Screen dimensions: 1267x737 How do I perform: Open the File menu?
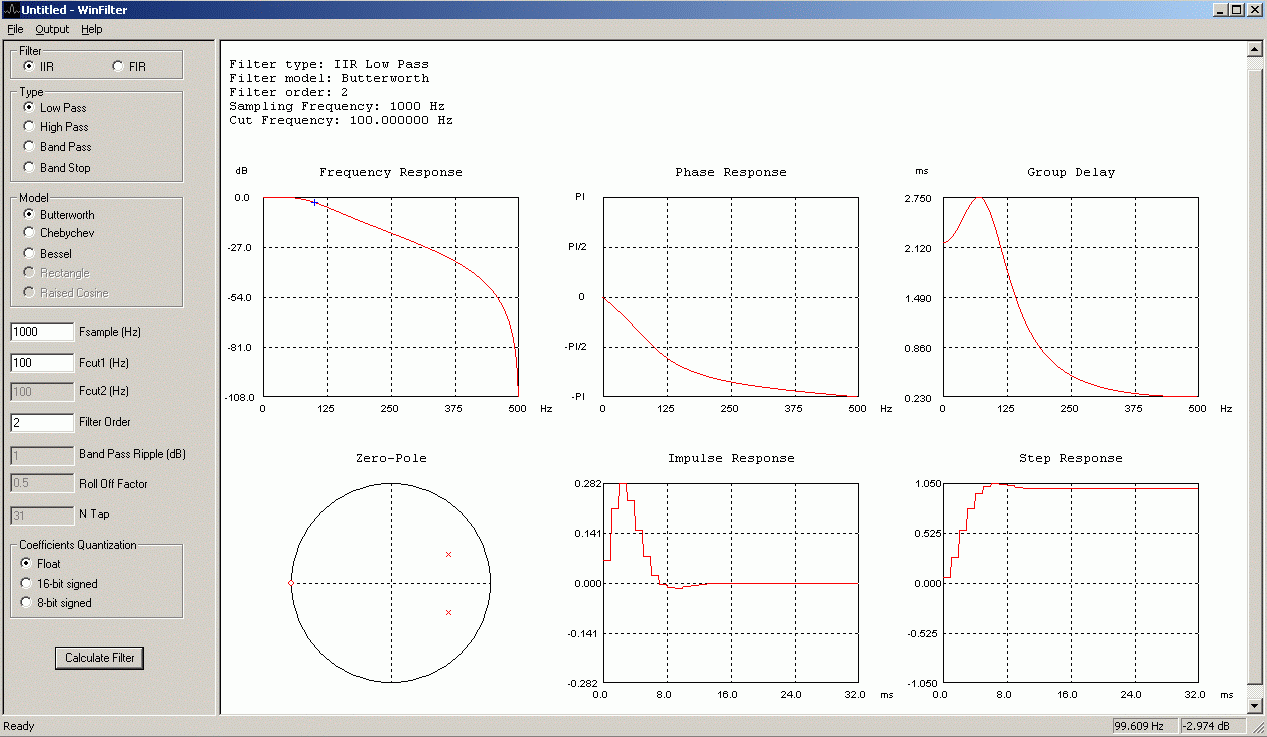click(15, 29)
